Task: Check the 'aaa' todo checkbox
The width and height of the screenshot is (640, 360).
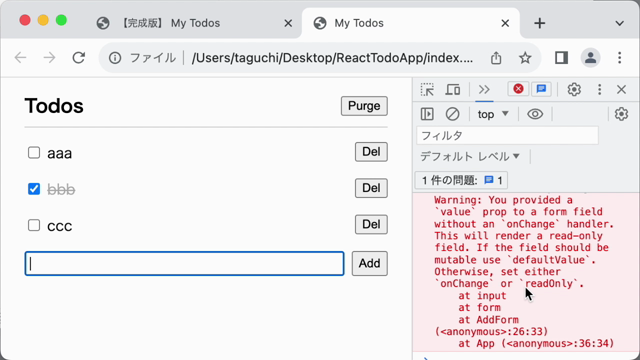Action: (x=34, y=153)
